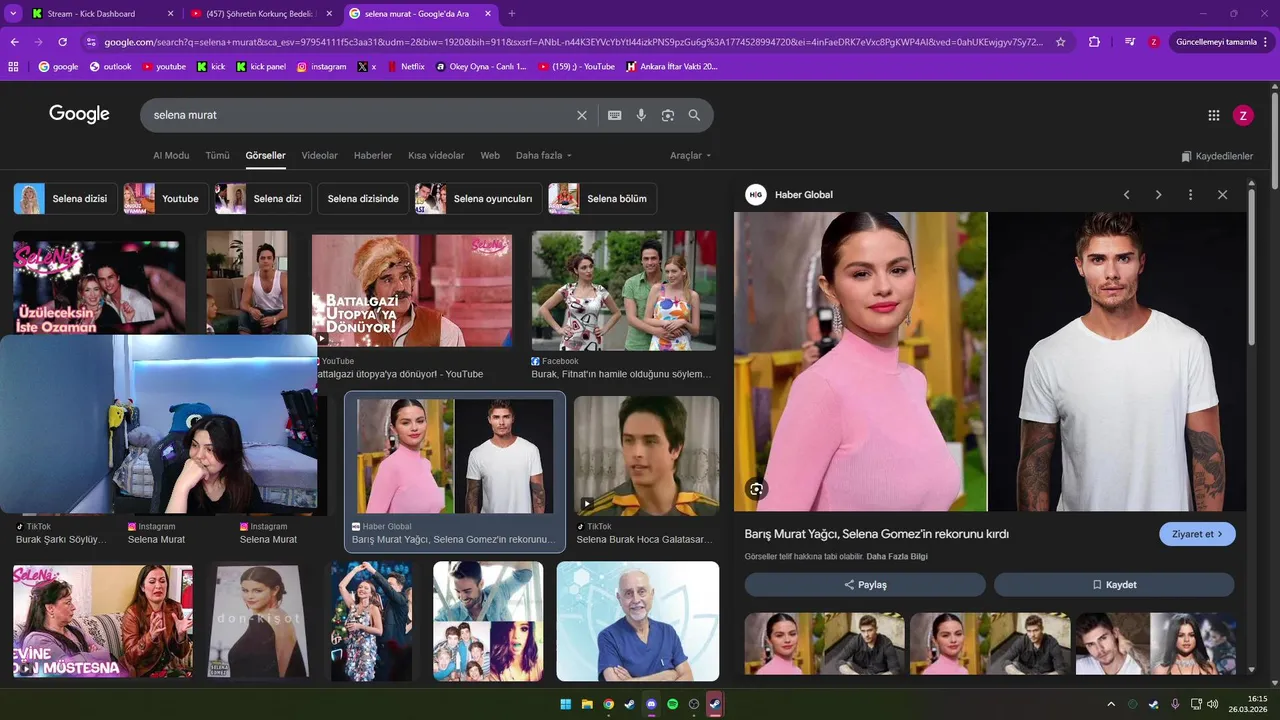
Task: Select the Web search tab
Action: click(490, 156)
